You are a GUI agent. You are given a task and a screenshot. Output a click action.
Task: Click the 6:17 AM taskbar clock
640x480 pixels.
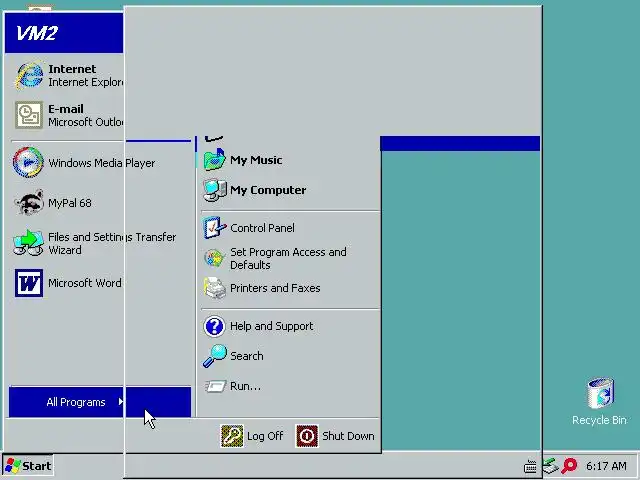[x=606, y=466]
